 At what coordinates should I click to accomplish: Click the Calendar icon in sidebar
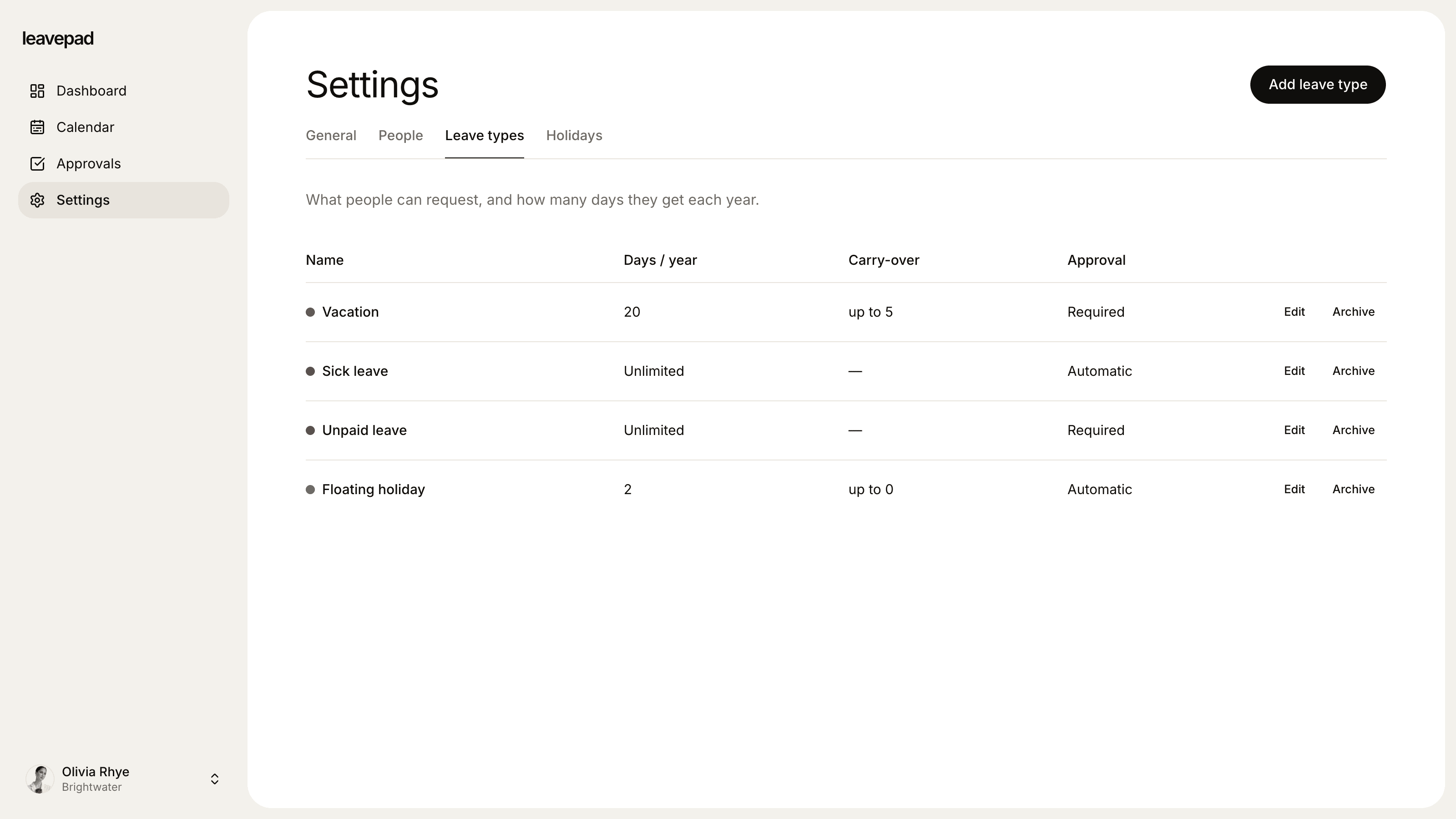[x=37, y=127]
